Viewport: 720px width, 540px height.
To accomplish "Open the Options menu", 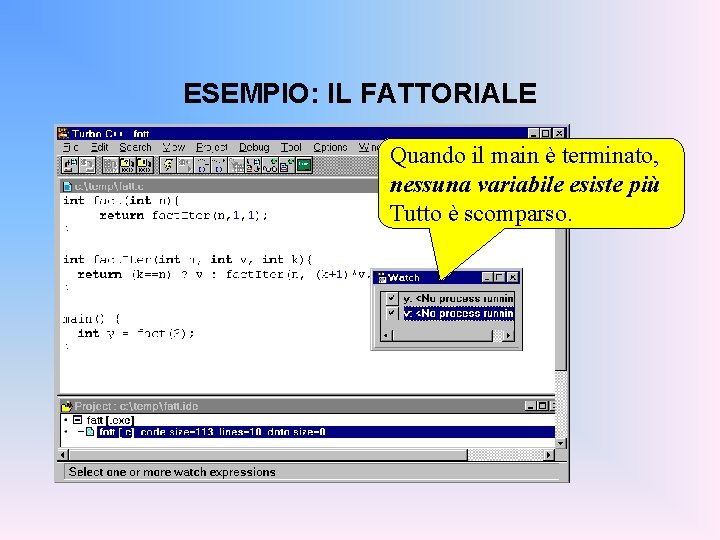I will tap(330, 147).
